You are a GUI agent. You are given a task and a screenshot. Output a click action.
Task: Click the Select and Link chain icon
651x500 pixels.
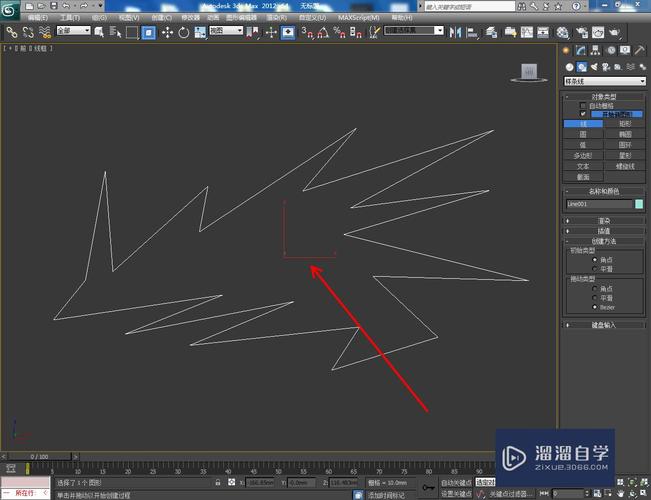coord(12,32)
